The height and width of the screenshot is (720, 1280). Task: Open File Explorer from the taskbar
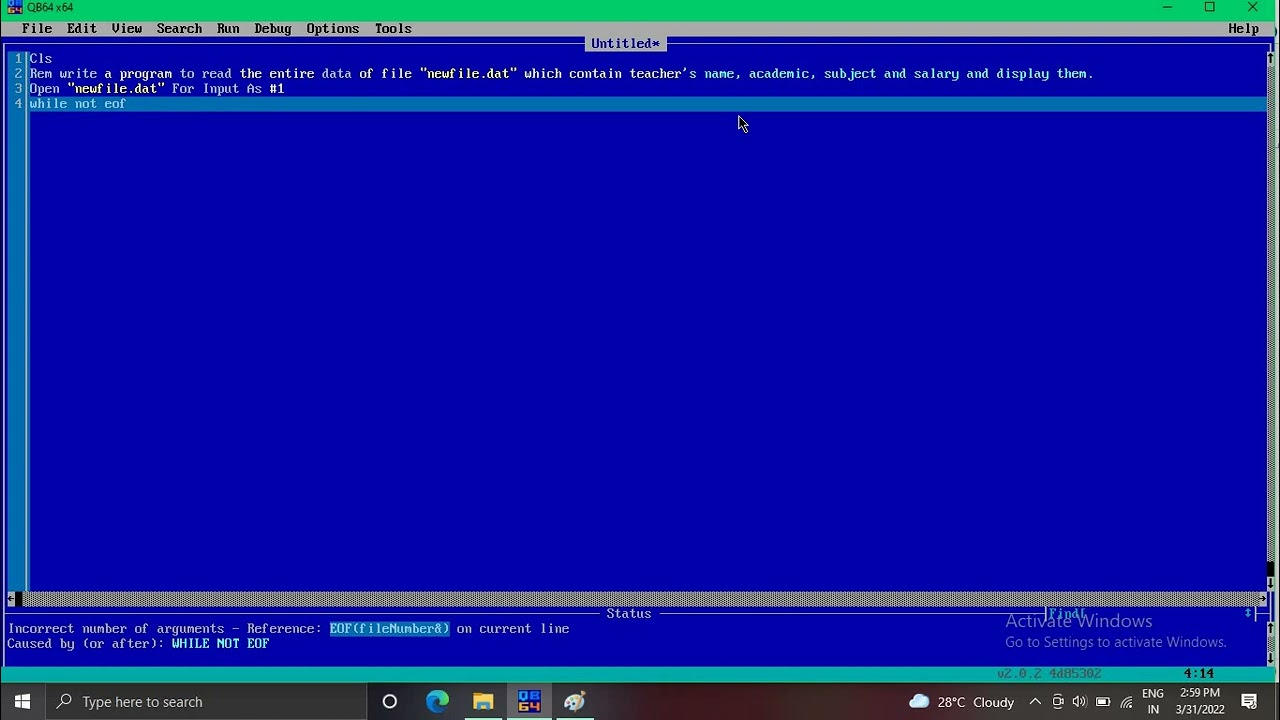(x=483, y=702)
